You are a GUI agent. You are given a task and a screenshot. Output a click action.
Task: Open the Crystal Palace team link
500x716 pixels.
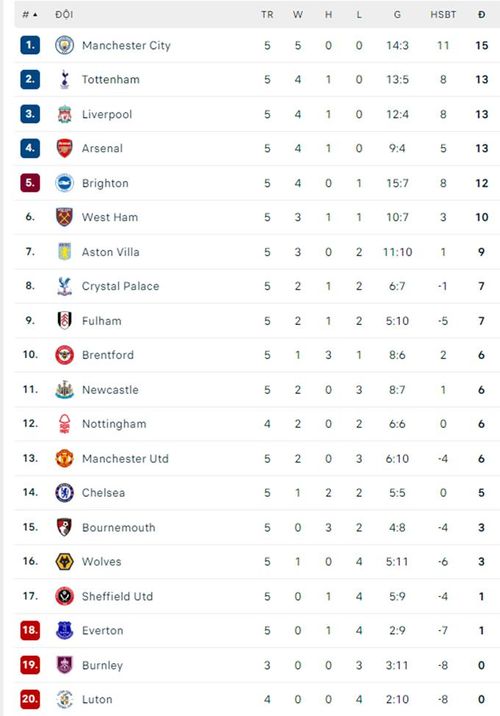tap(121, 286)
